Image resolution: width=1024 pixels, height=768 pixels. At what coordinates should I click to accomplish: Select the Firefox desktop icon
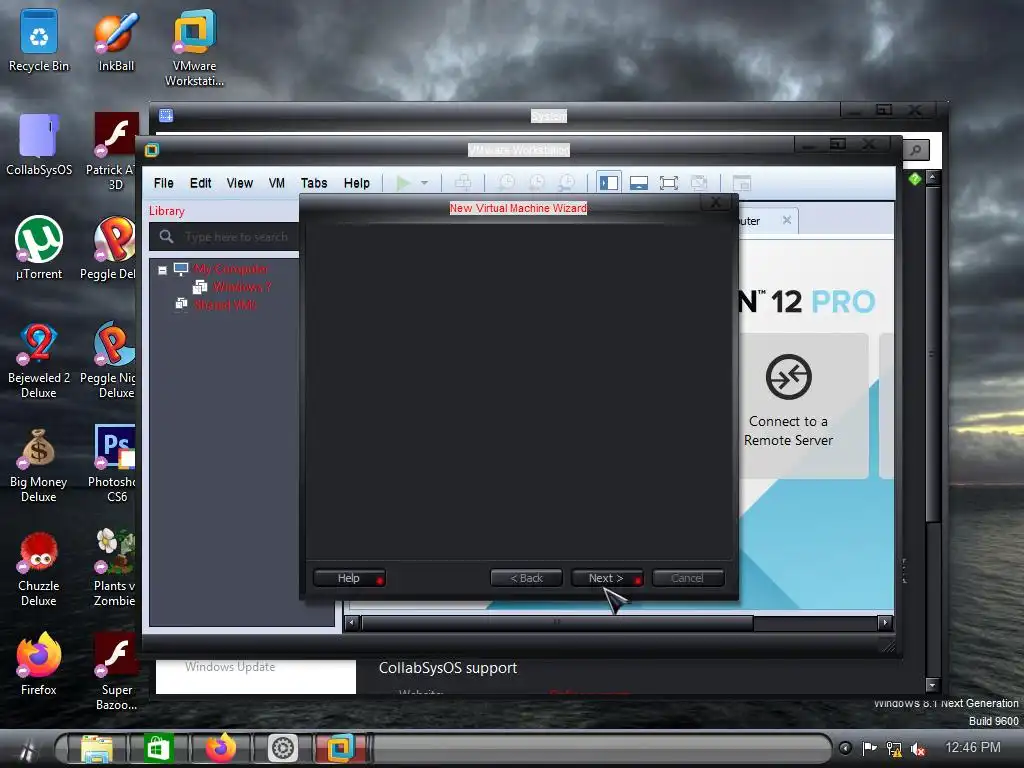(x=39, y=664)
